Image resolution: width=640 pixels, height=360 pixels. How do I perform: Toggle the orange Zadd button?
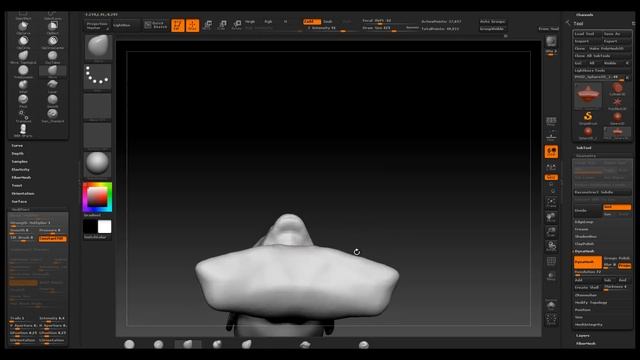pyautogui.click(x=312, y=22)
